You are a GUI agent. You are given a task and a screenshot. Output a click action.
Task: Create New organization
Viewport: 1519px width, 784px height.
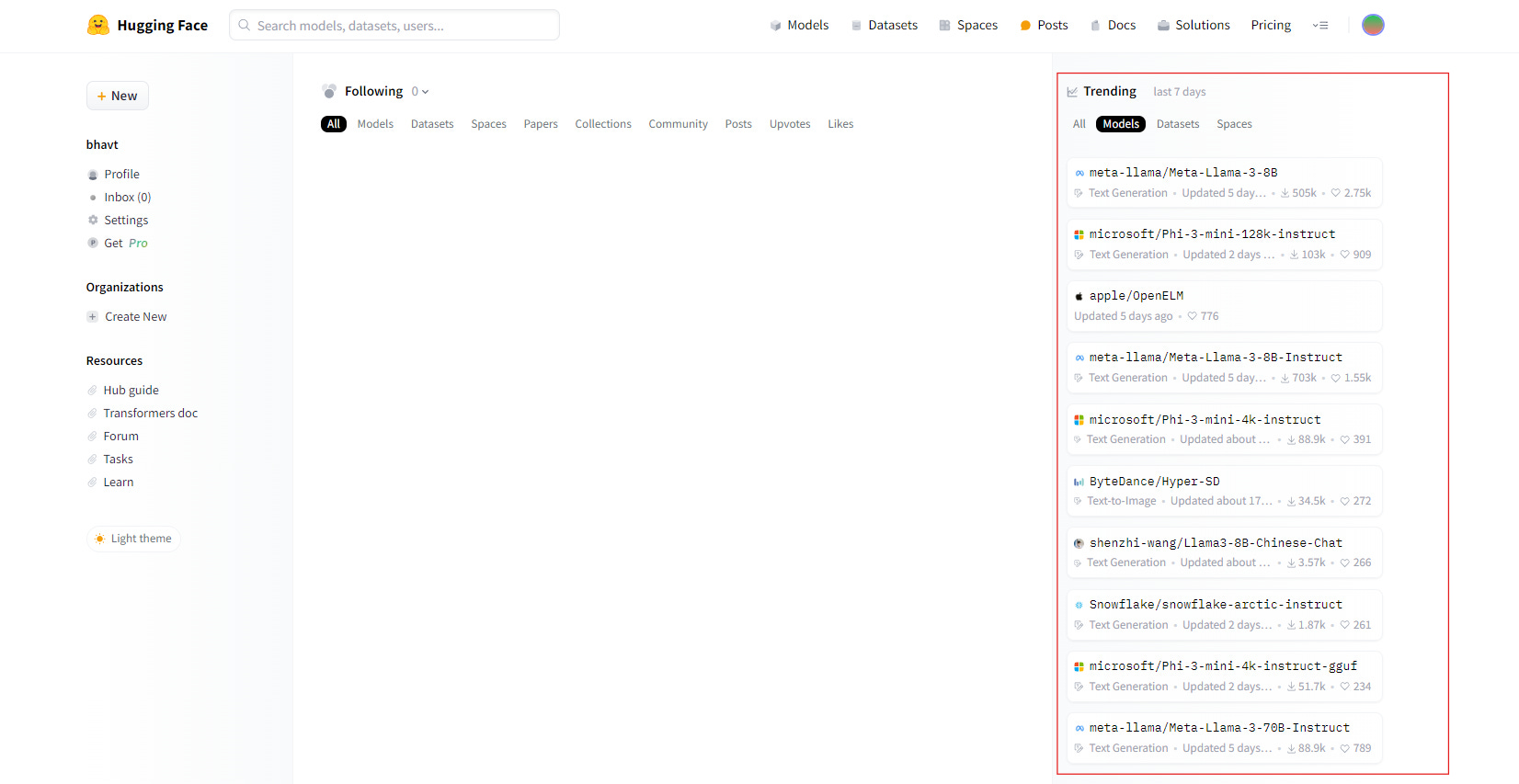127,317
